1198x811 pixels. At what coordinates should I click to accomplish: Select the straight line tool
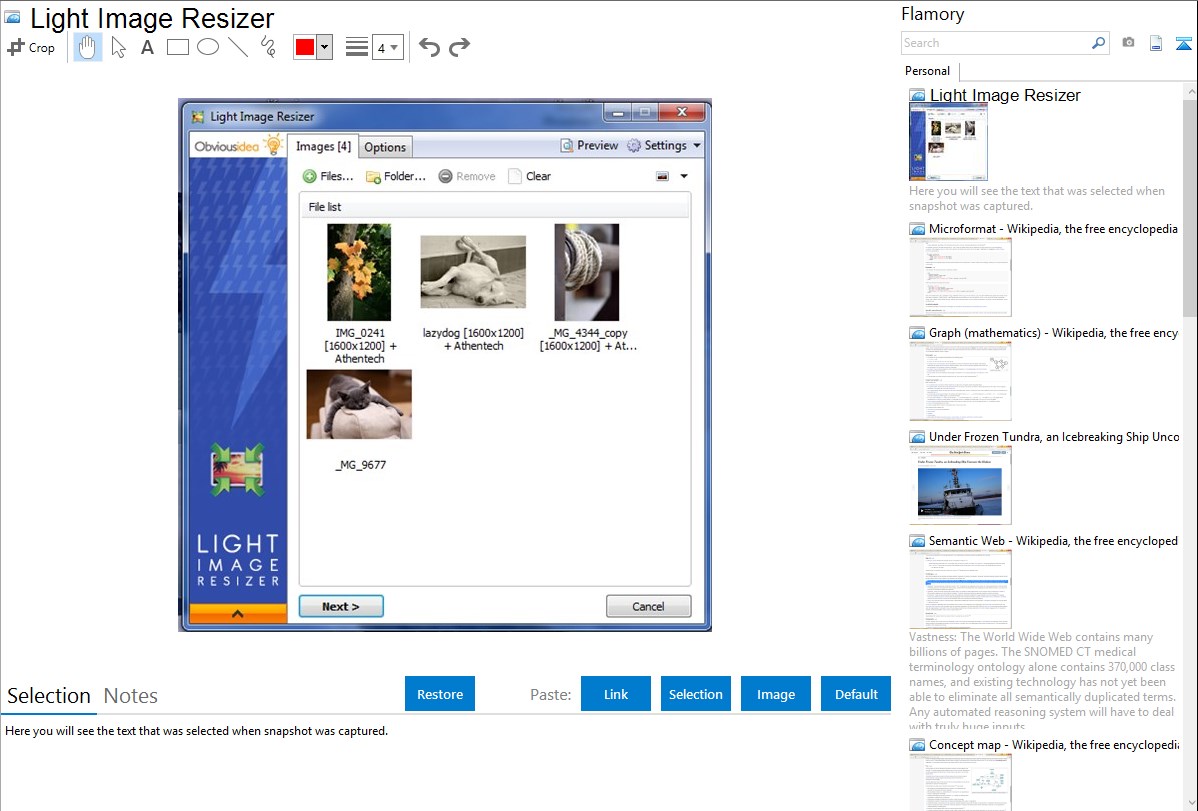tap(238, 47)
